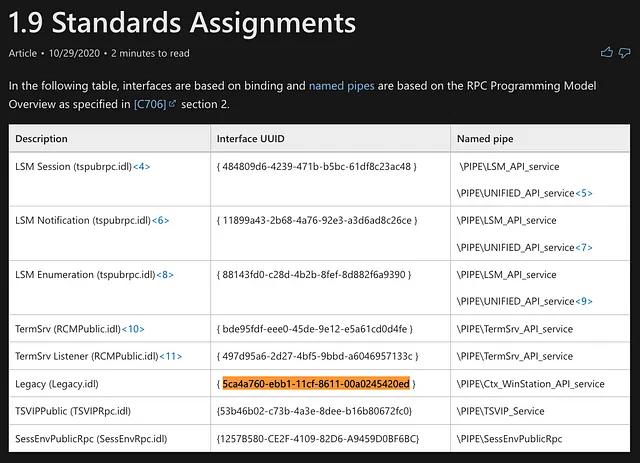Open the [C706] reference link
Screen dimensions: 640x463
tap(150, 105)
